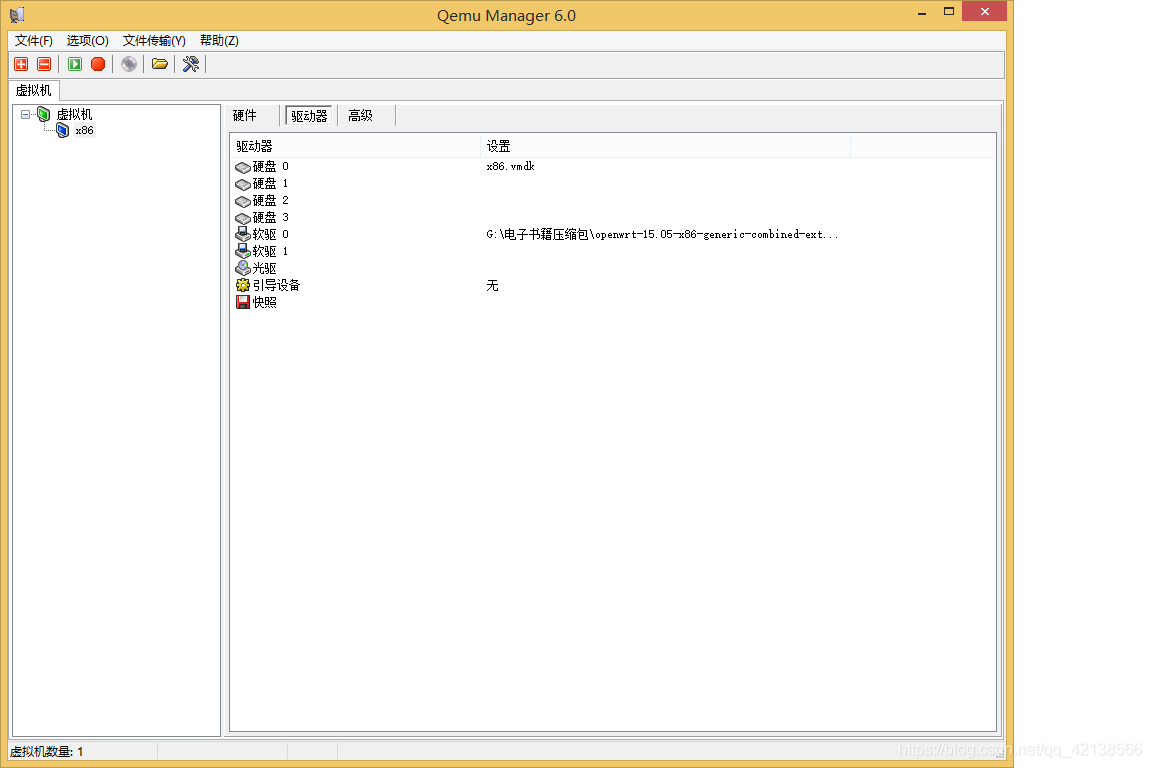
Task: Minimize the Qemu Manager window
Action: 922,12
